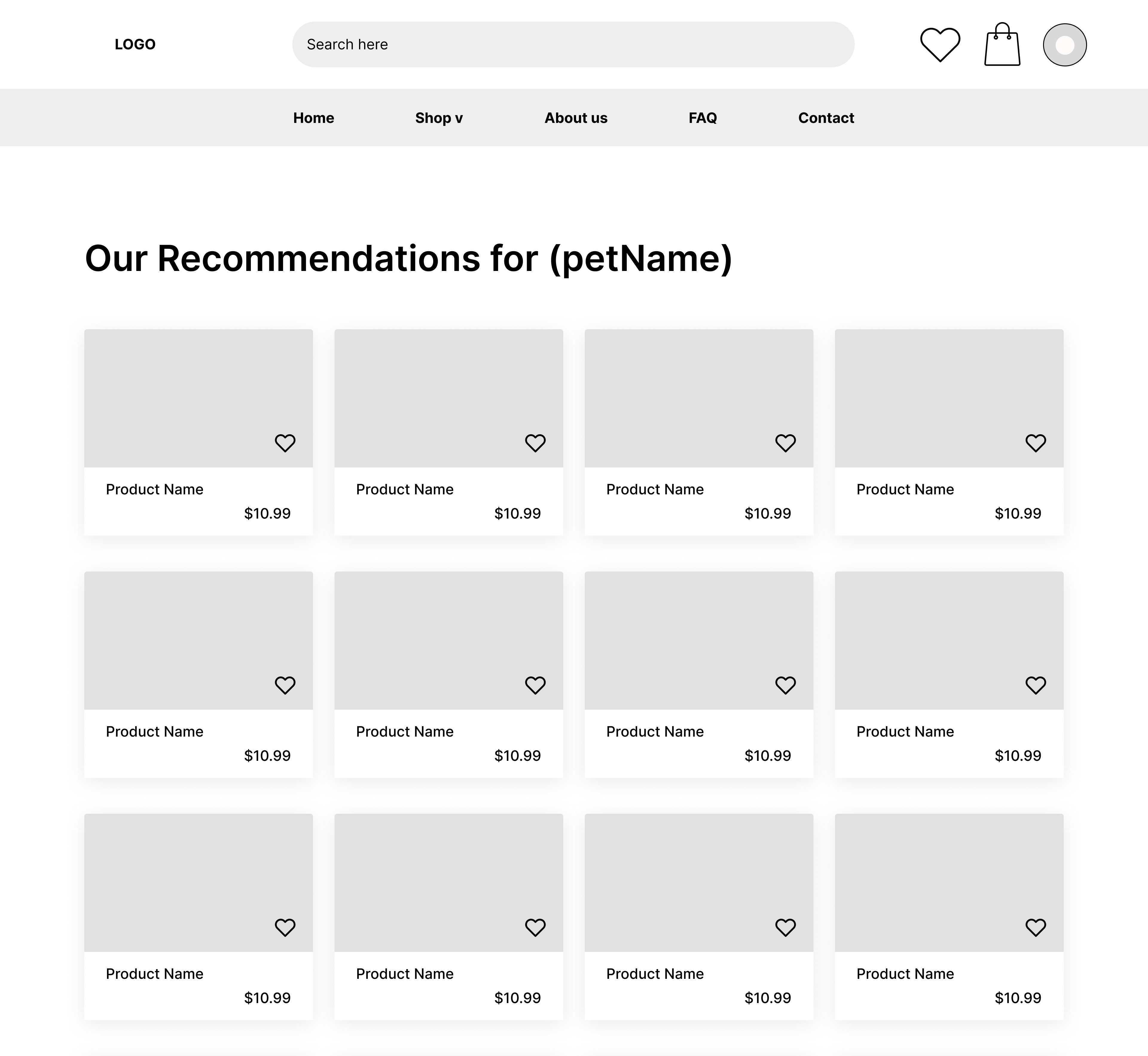Image resolution: width=1148 pixels, height=1056 pixels.
Task: Favorite the second product in row three
Action: click(535, 927)
